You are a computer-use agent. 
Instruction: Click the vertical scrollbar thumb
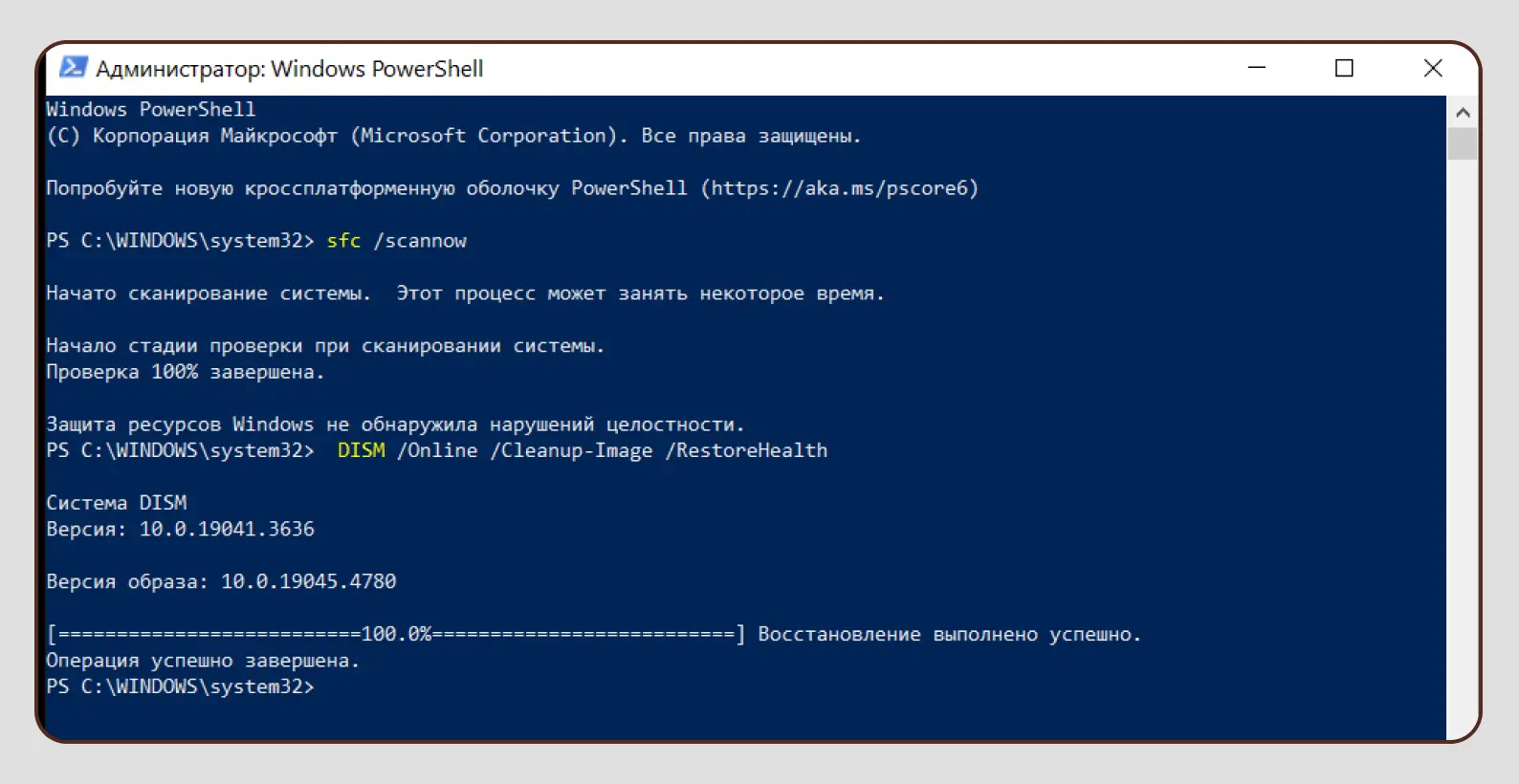[x=1462, y=143]
